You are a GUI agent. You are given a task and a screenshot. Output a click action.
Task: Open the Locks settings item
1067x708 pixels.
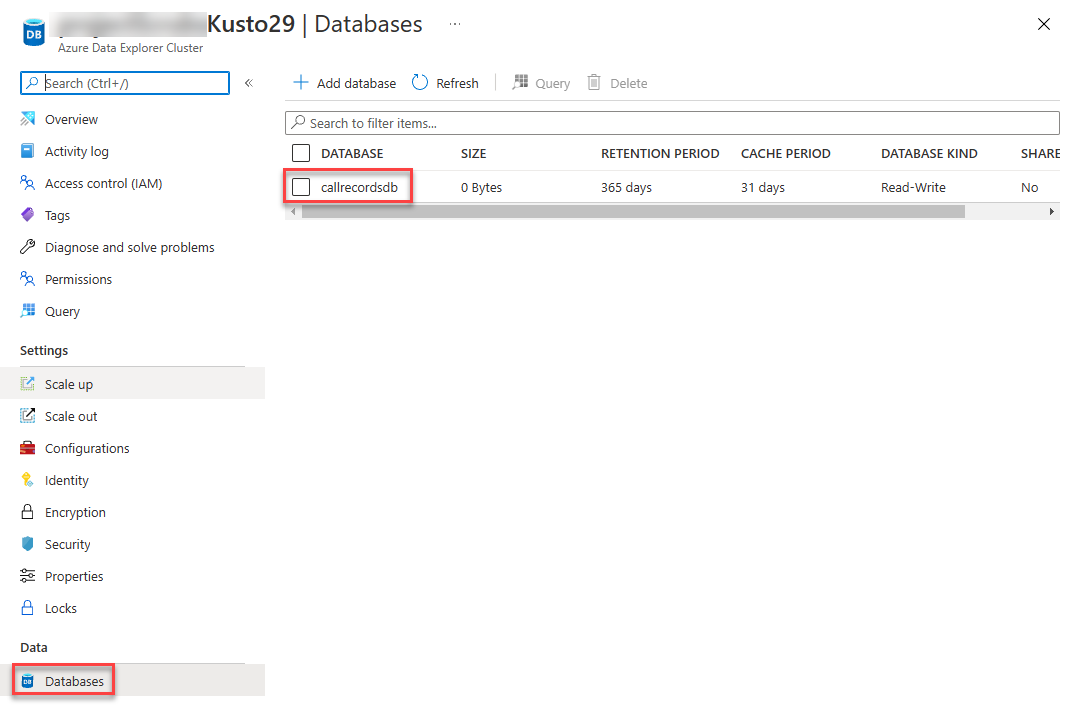click(x=61, y=608)
